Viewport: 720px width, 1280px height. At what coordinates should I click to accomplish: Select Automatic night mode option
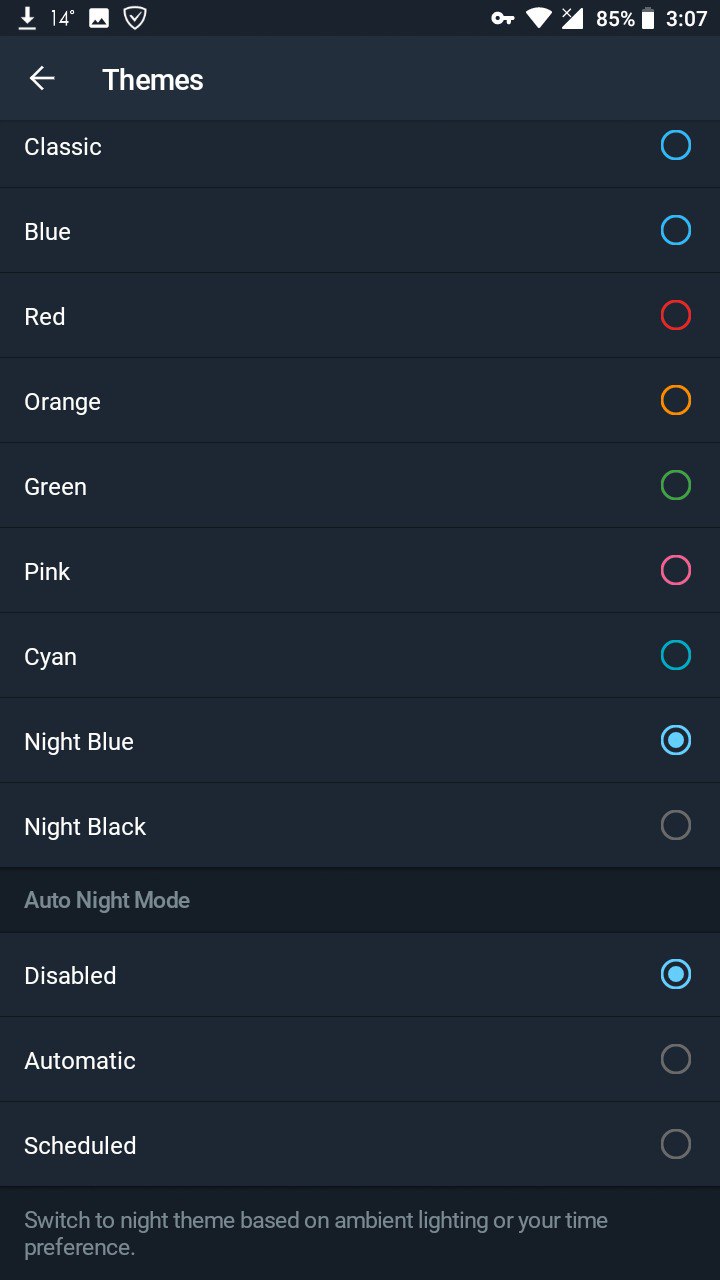(x=676, y=1060)
